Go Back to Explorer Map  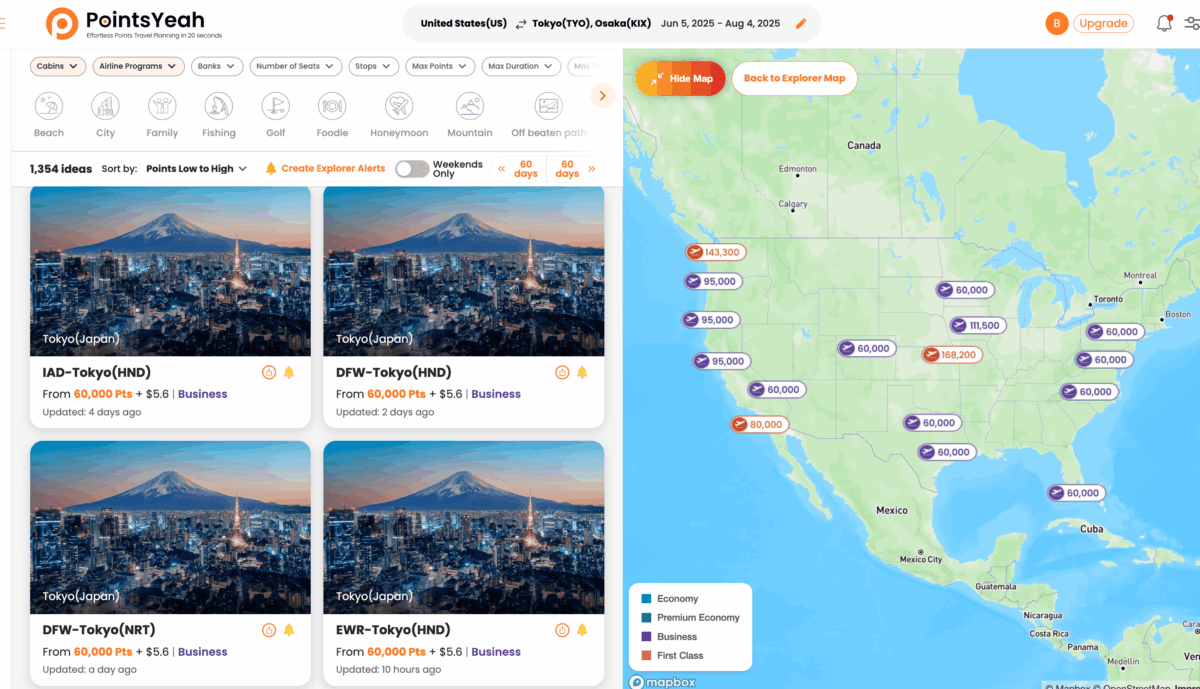794,78
